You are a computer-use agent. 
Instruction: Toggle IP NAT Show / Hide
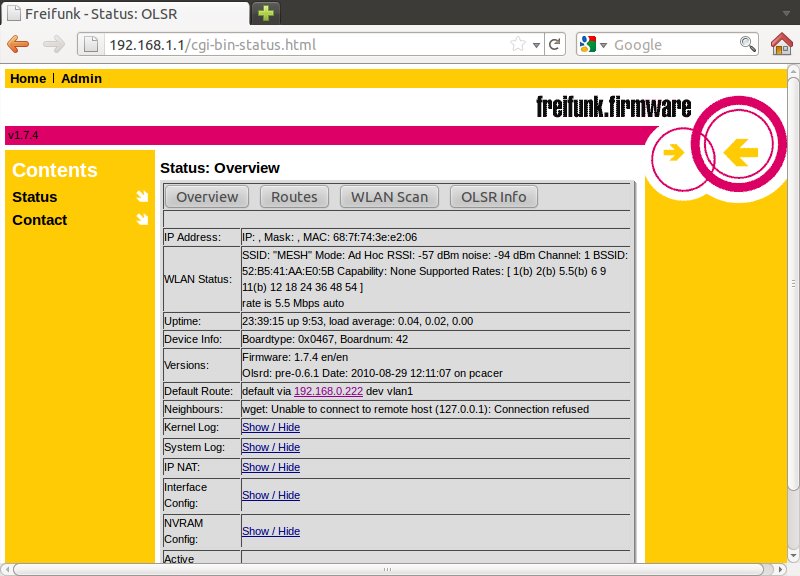pos(270,467)
